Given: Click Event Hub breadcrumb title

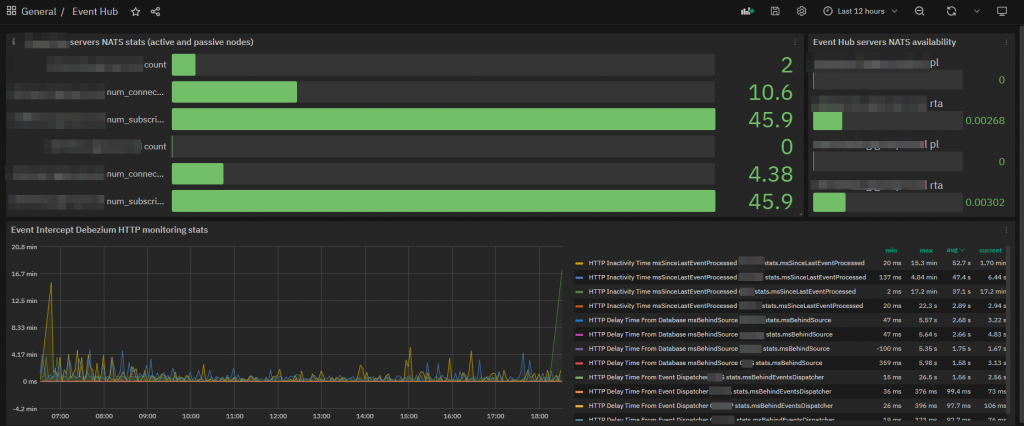Looking at the screenshot, I should (x=95, y=11).
